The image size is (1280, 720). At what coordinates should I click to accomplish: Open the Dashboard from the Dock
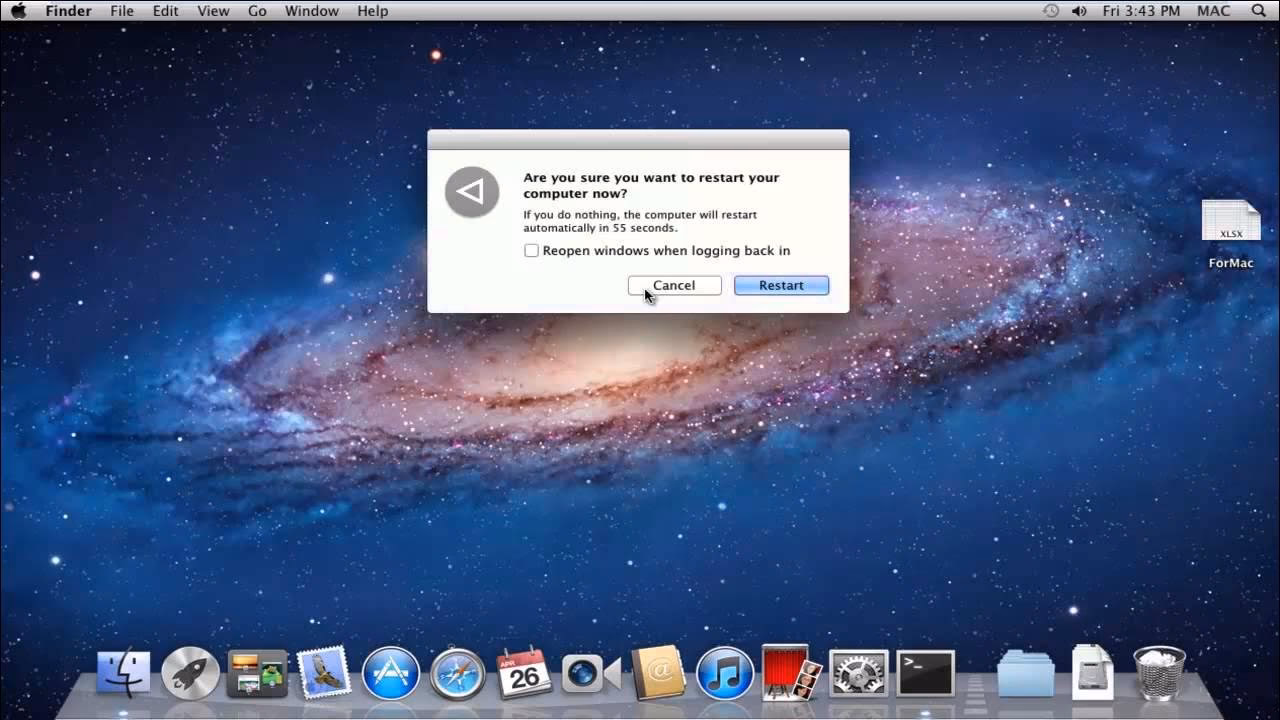tap(257, 673)
